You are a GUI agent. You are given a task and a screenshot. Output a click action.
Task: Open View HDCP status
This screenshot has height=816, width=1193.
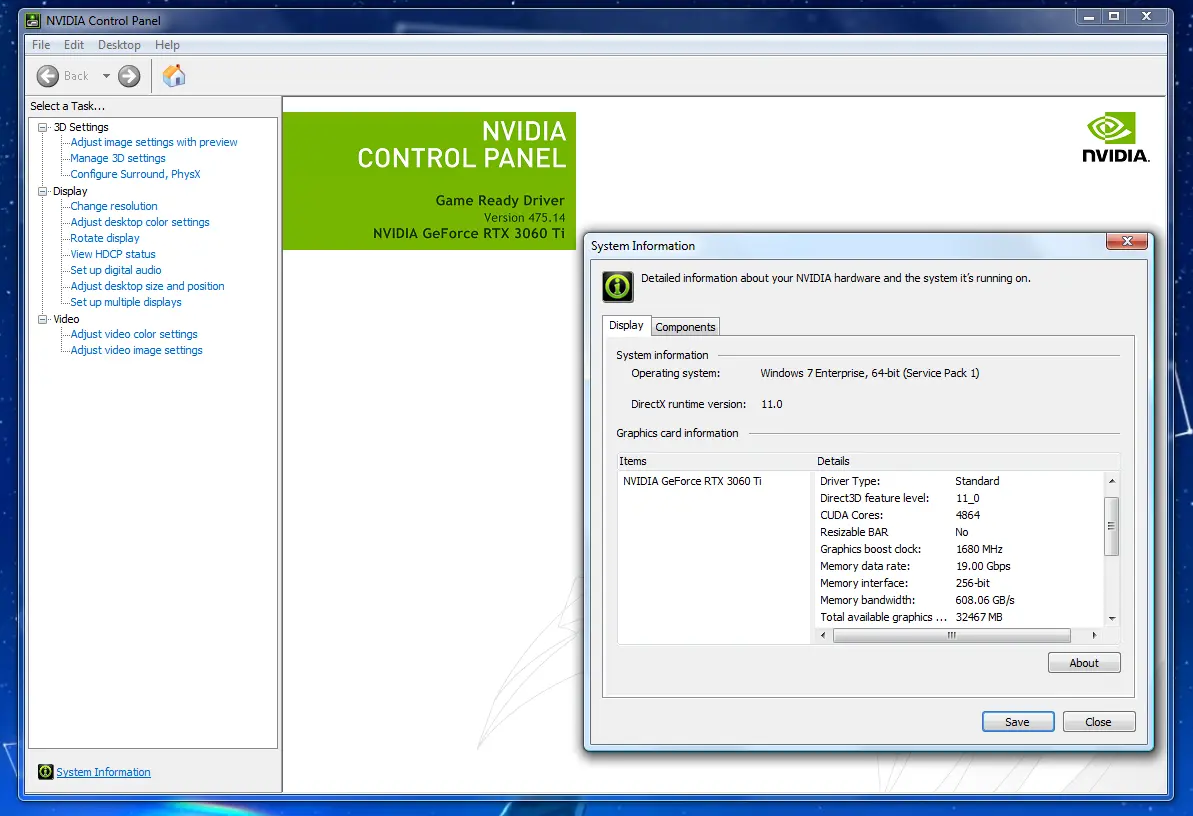(113, 254)
